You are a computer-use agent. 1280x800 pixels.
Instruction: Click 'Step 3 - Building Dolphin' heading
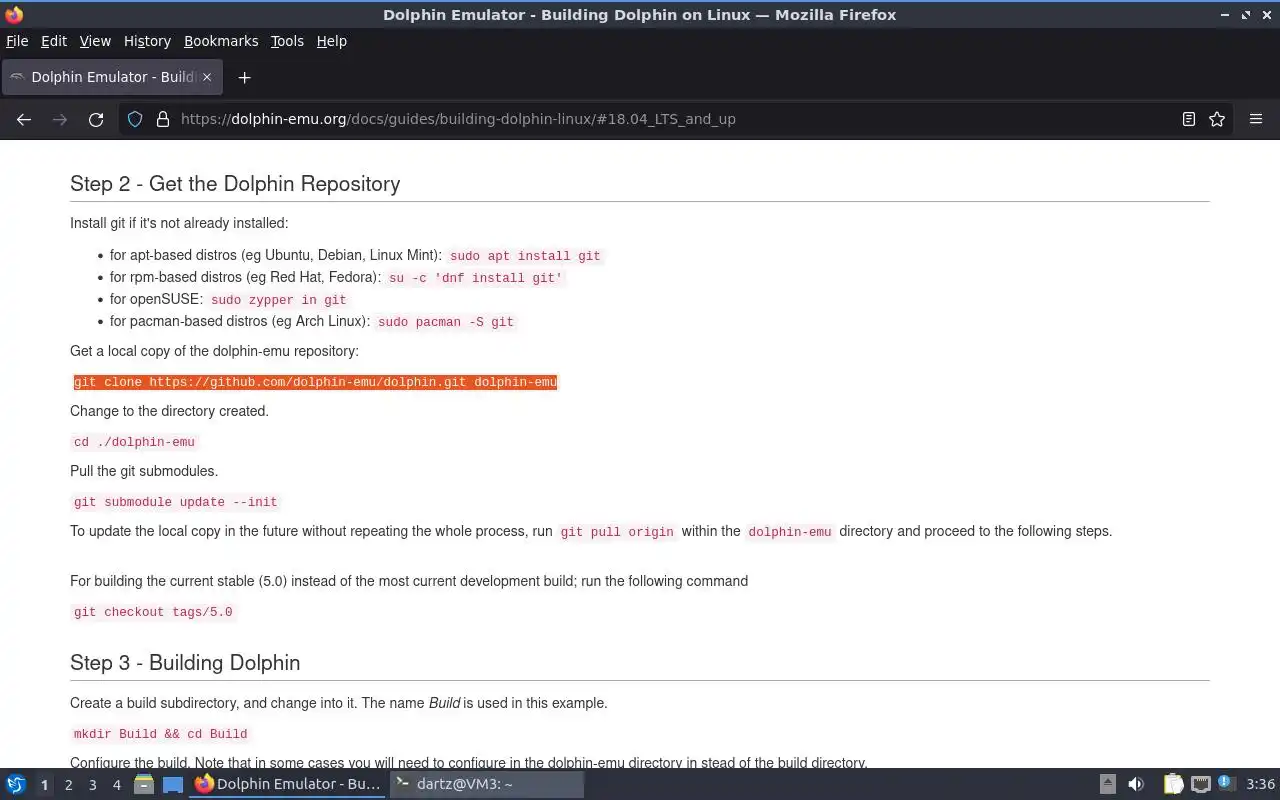click(185, 663)
